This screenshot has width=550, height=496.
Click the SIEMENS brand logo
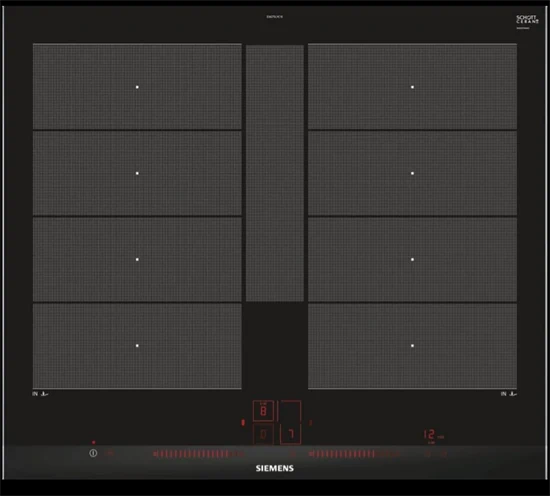[275, 468]
